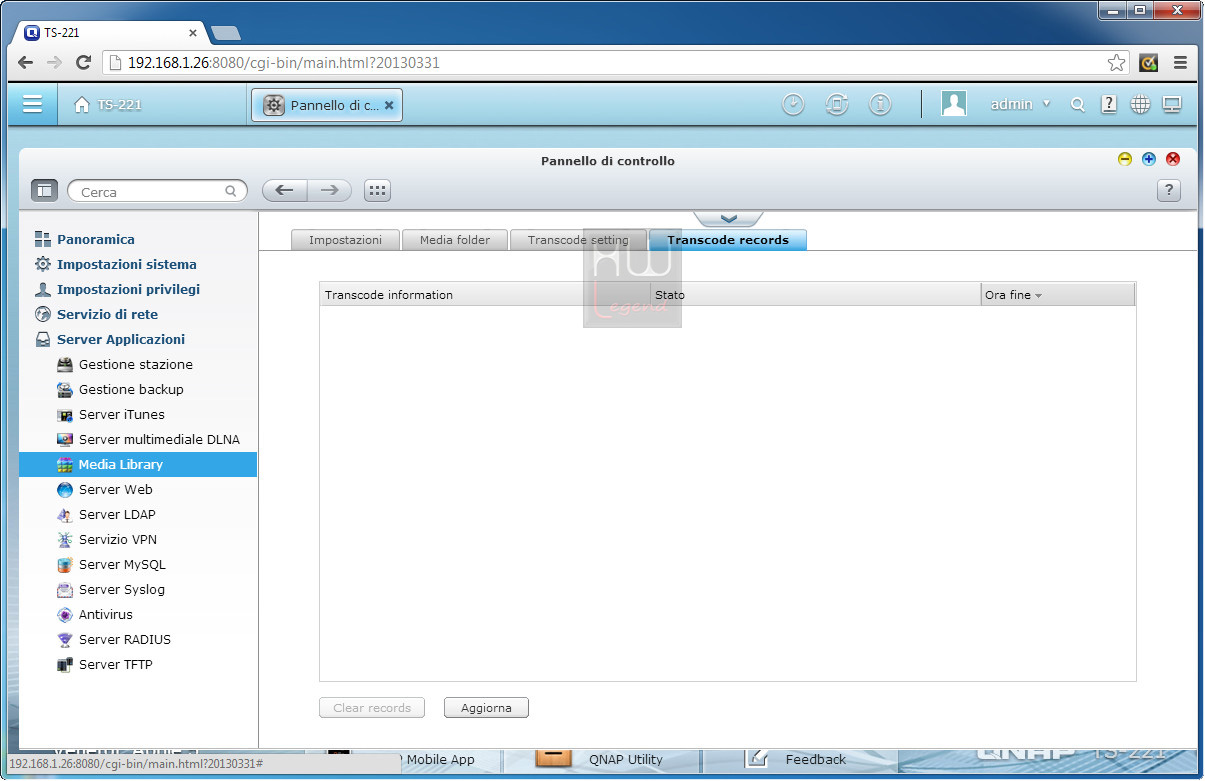1205x781 pixels.
Task: Close the Pannello di controllo taskbar tab
Action: click(x=389, y=105)
